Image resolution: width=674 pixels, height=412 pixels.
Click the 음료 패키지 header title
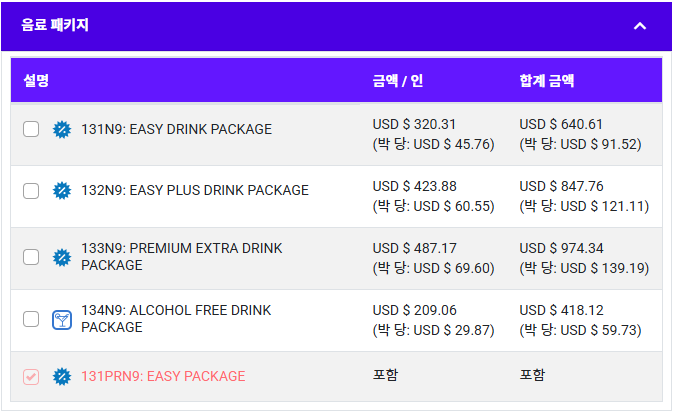pos(55,25)
